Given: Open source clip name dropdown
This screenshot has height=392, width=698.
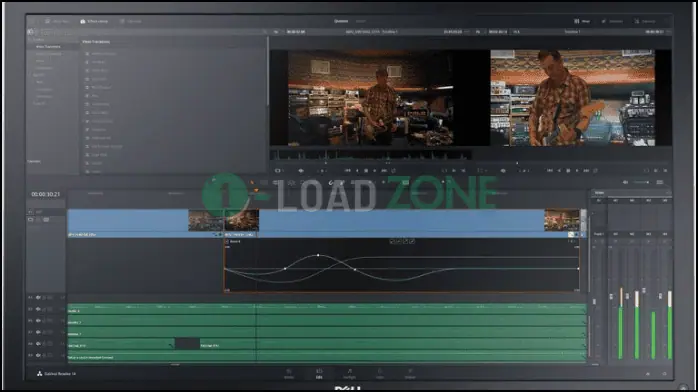Looking at the screenshot, I should [372, 32].
